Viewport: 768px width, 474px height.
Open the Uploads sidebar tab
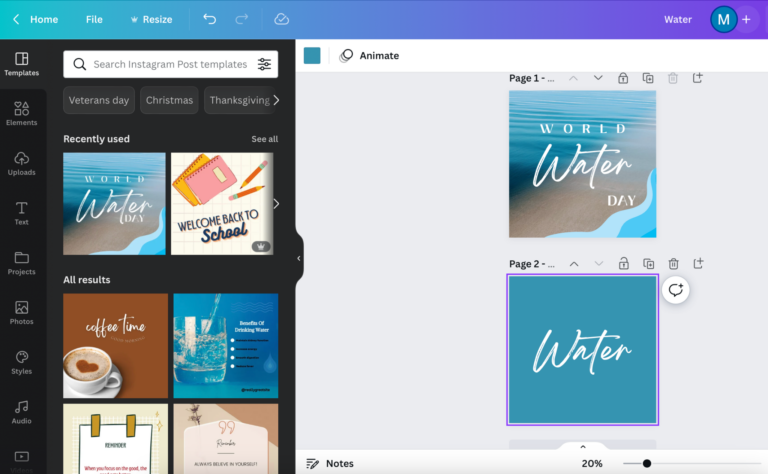click(x=22, y=164)
